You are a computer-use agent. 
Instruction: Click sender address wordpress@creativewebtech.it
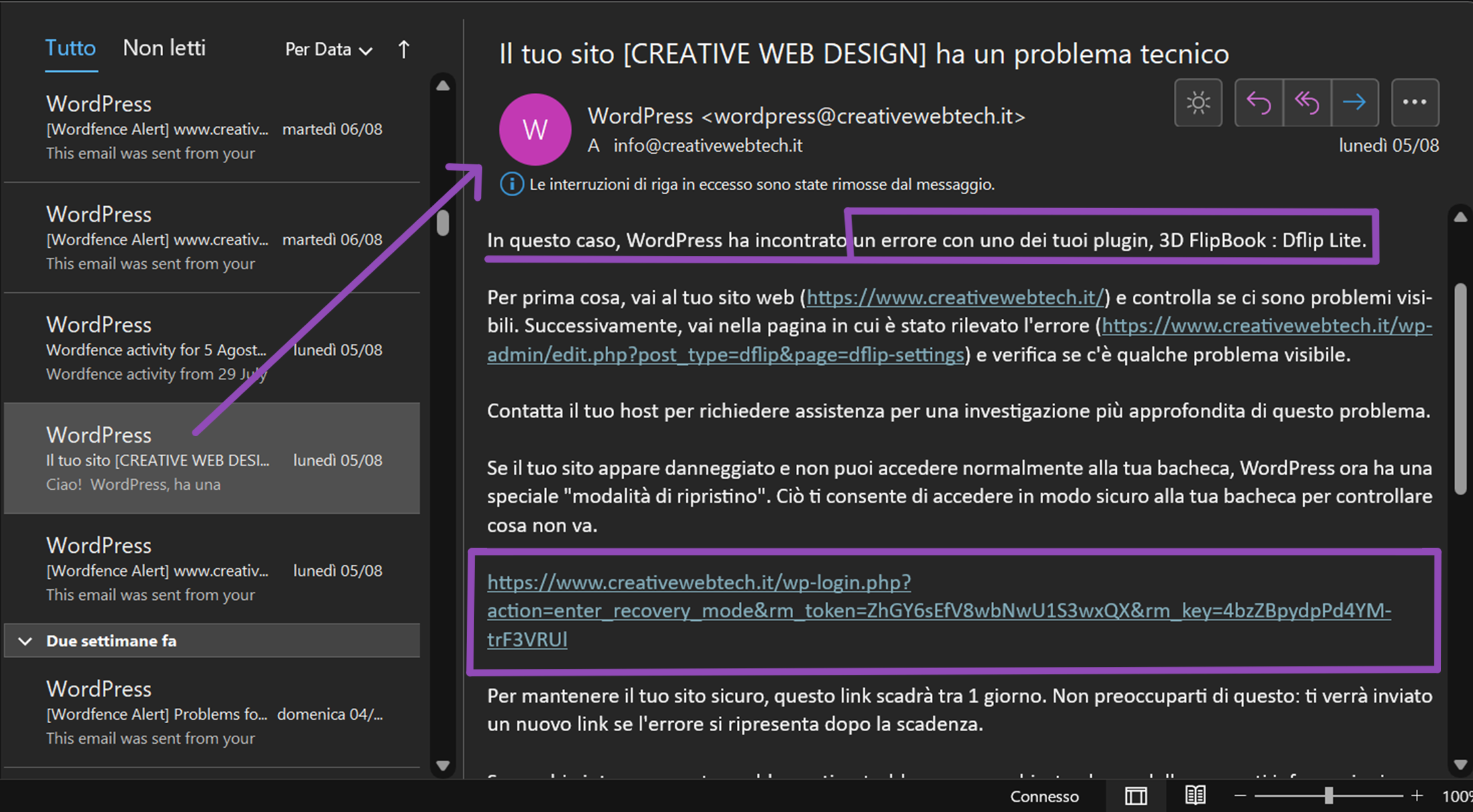(864, 117)
